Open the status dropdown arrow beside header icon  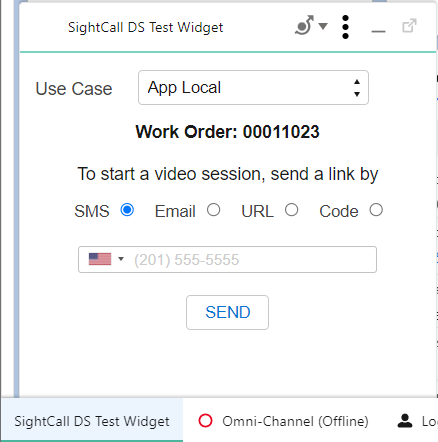[323, 26]
